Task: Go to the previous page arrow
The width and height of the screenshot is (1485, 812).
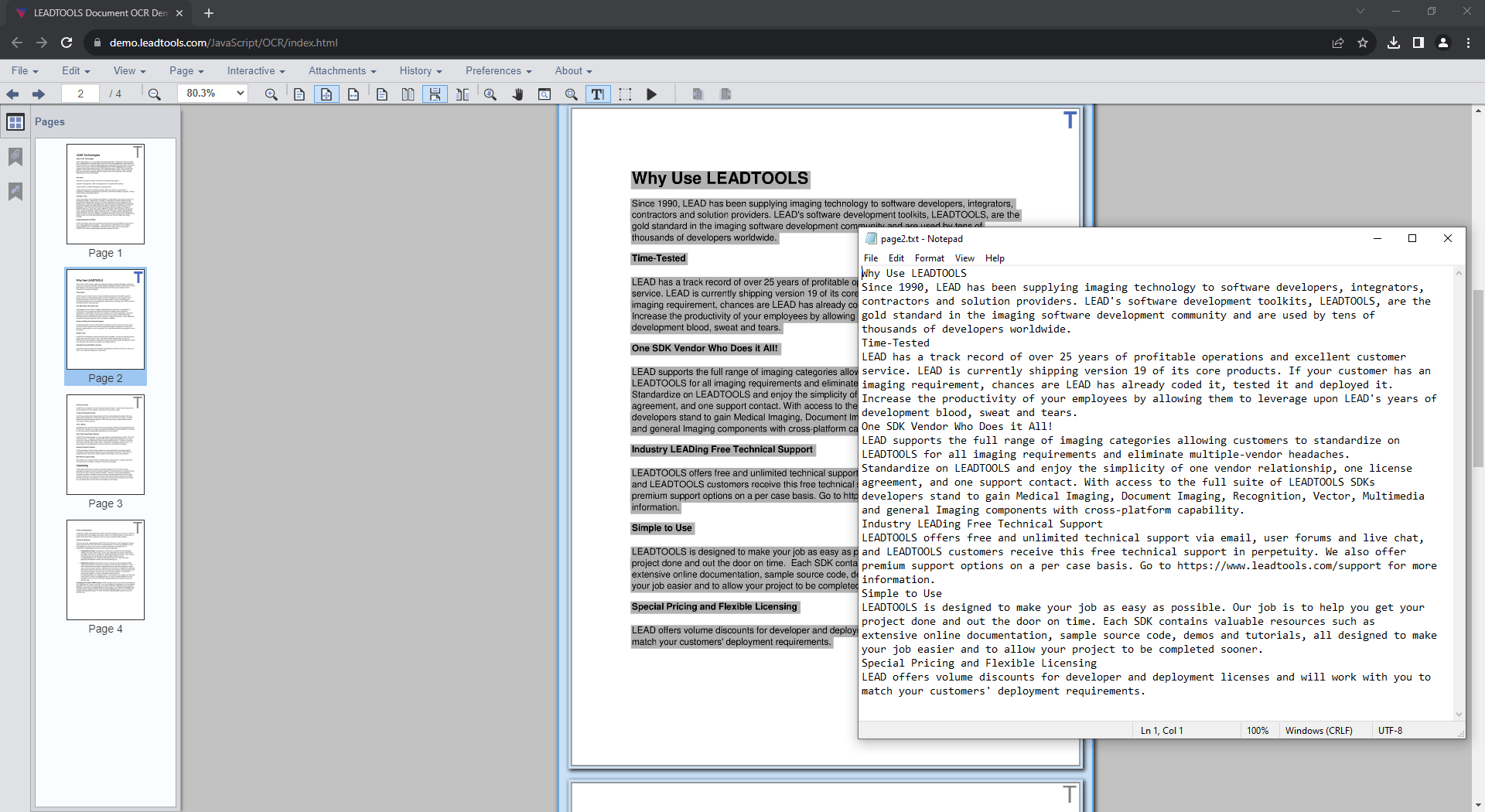Action: [13, 94]
